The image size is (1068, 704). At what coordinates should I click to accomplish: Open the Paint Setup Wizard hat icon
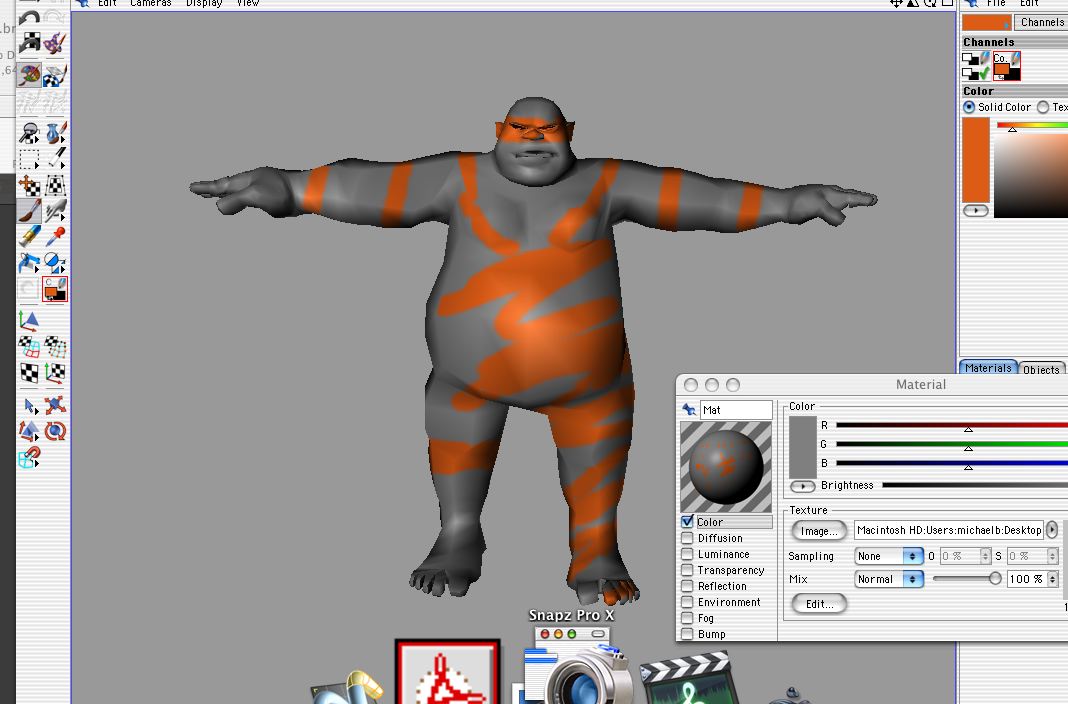(x=54, y=44)
